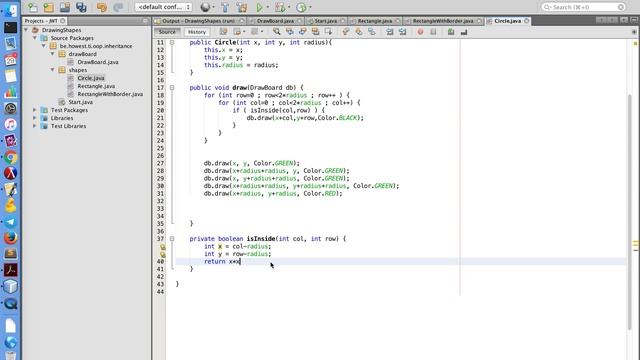
Task: Click Find Next Occurrence editor icon
Action: coord(302,32)
